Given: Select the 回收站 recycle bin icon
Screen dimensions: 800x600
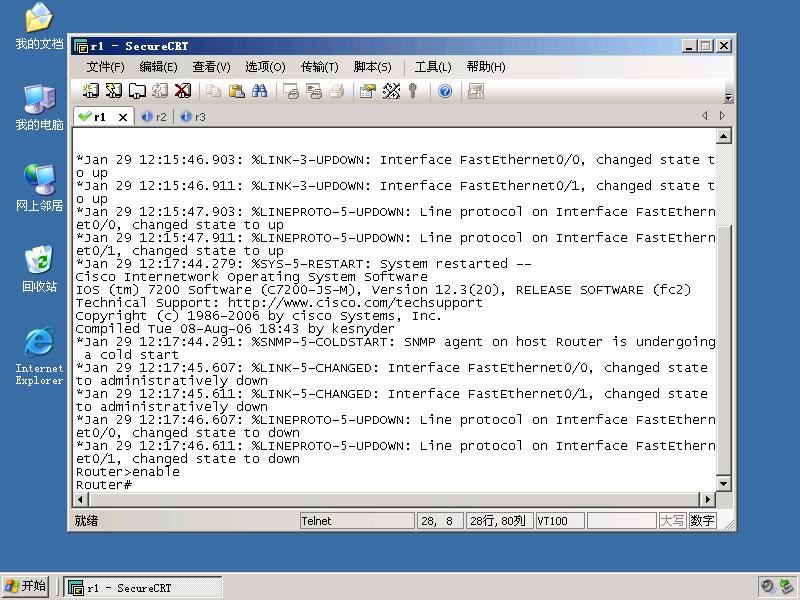Looking at the screenshot, I should pos(39,269).
